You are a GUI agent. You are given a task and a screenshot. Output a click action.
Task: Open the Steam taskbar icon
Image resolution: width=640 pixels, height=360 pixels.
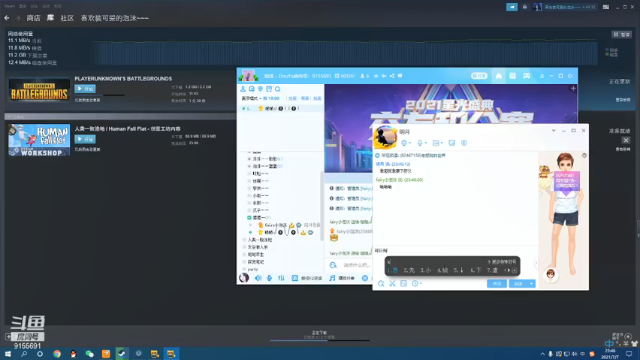(x=122, y=353)
